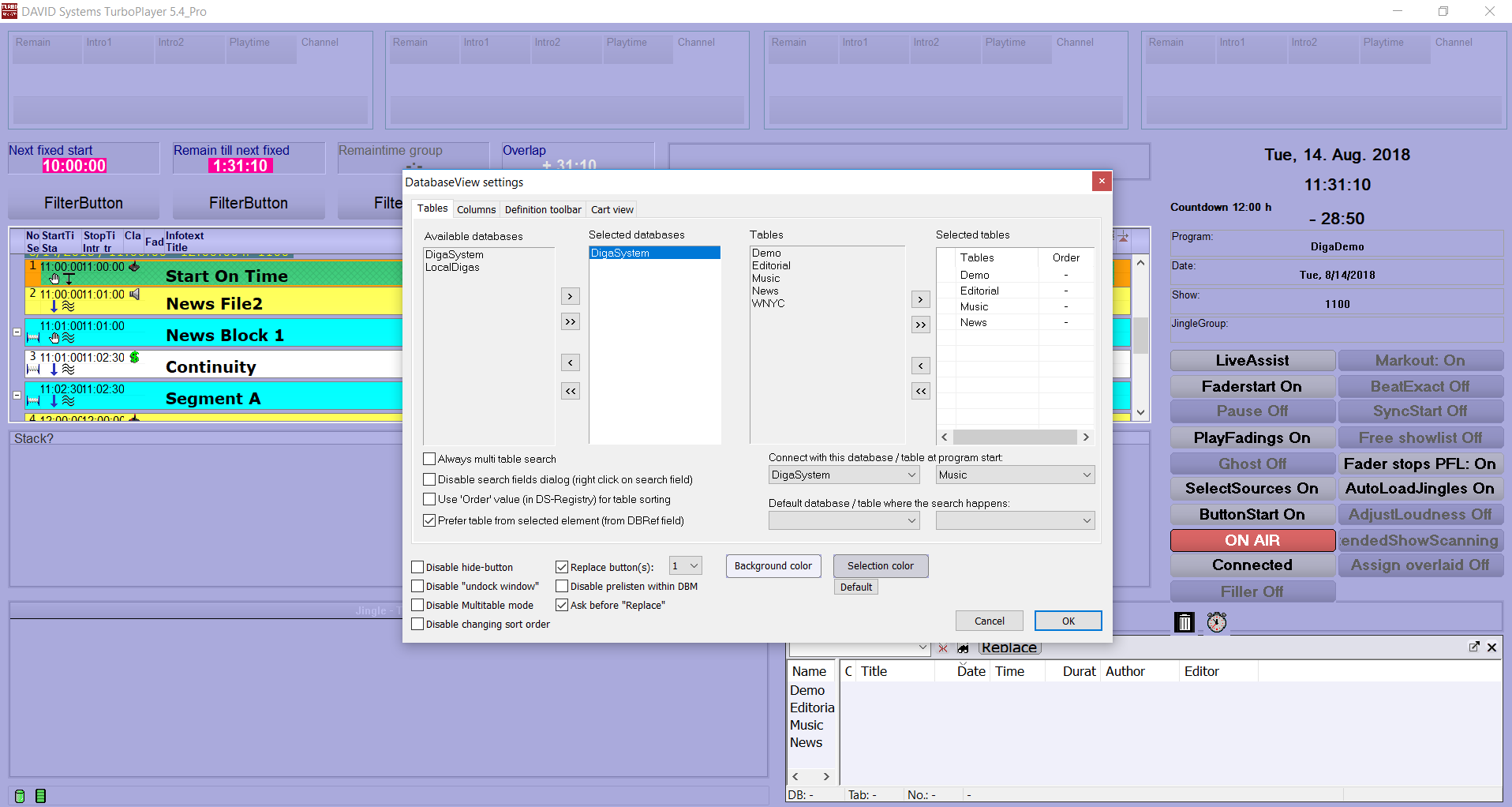
Task: Click the red X clear-search icon
Action: click(x=943, y=648)
